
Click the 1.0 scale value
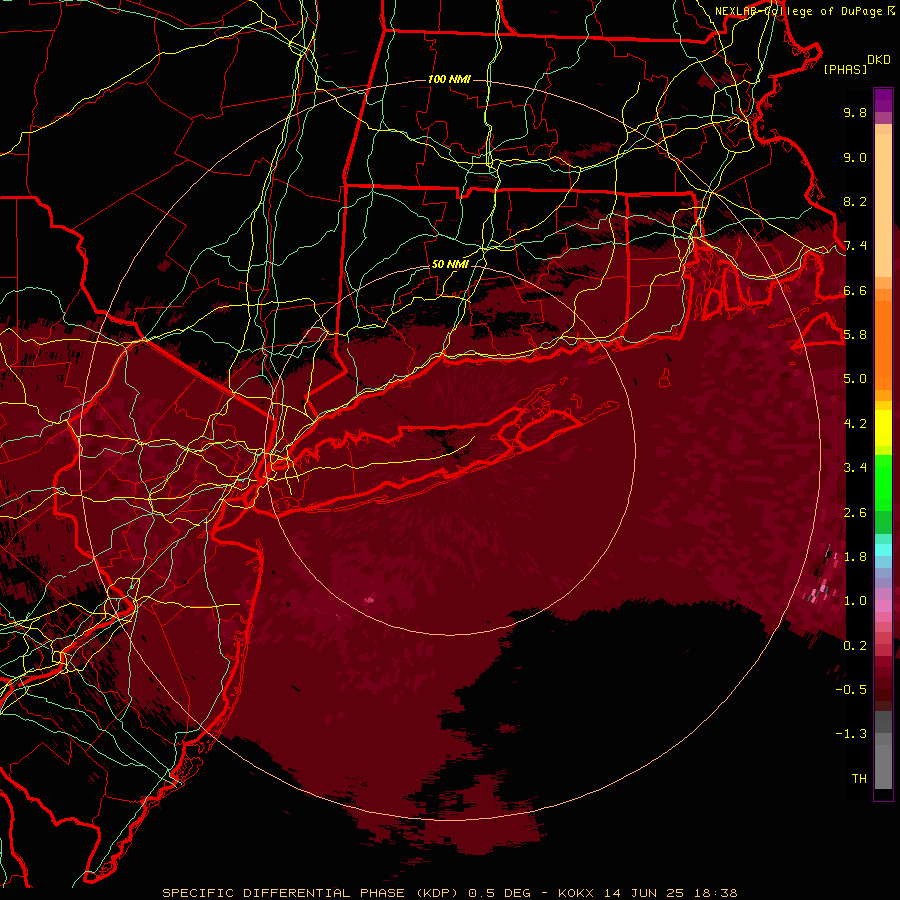(855, 601)
